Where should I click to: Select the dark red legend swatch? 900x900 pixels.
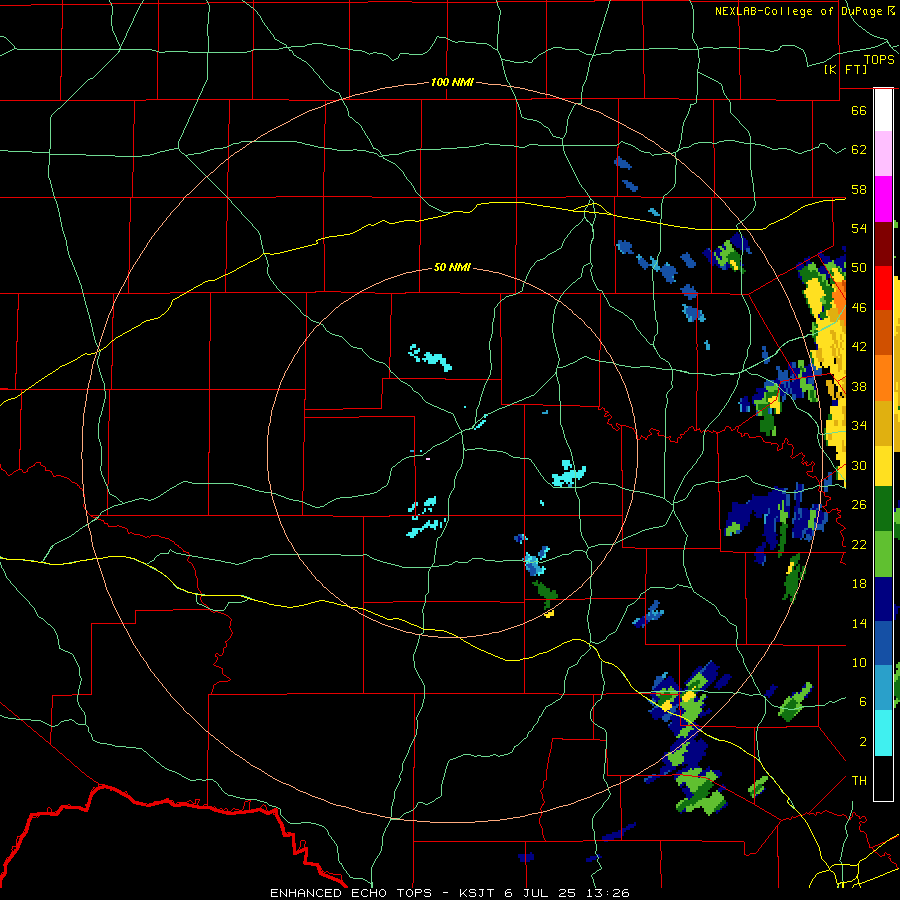pos(883,243)
